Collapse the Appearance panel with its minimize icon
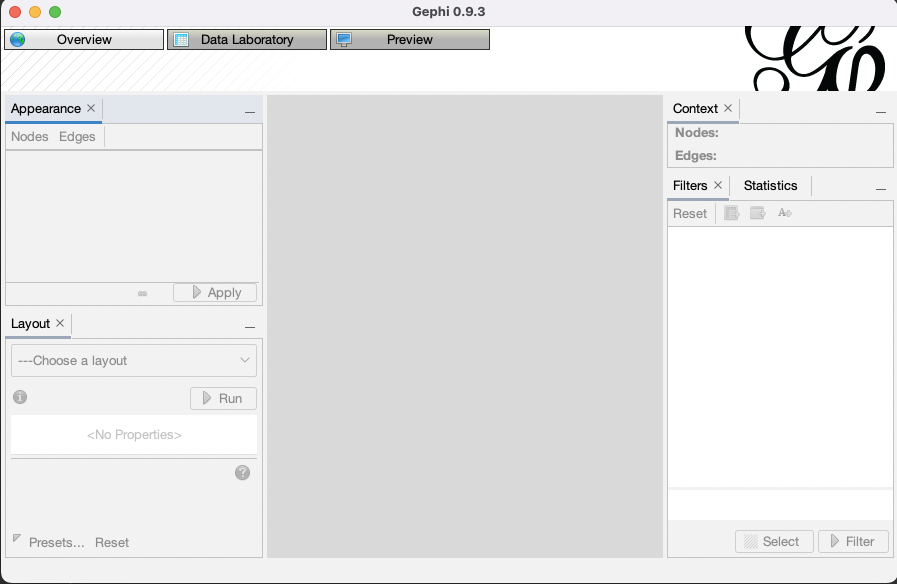The height and width of the screenshot is (584, 897). pyautogui.click(x=249, y=110)
